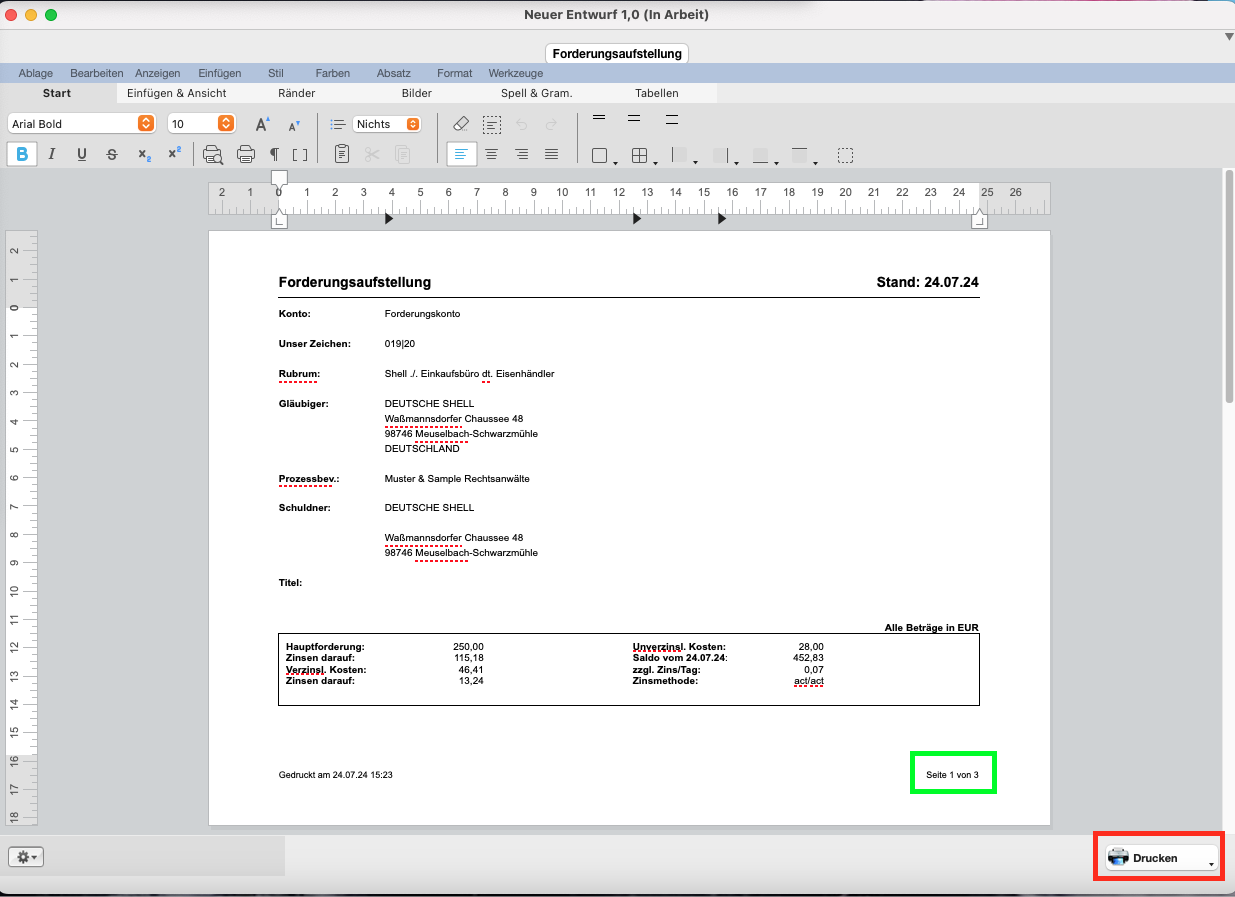Switch to the Einfügen & Ansicht tab
Viewport: 1235px width, 897px height.
(x=177, y=93)
